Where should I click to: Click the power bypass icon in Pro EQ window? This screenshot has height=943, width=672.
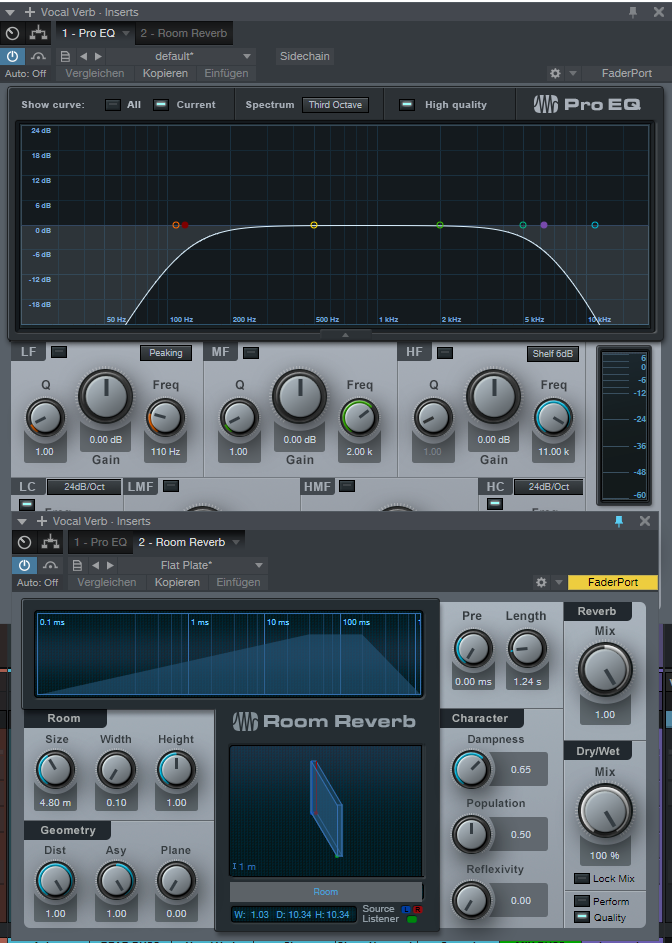(x=12, y=56)
